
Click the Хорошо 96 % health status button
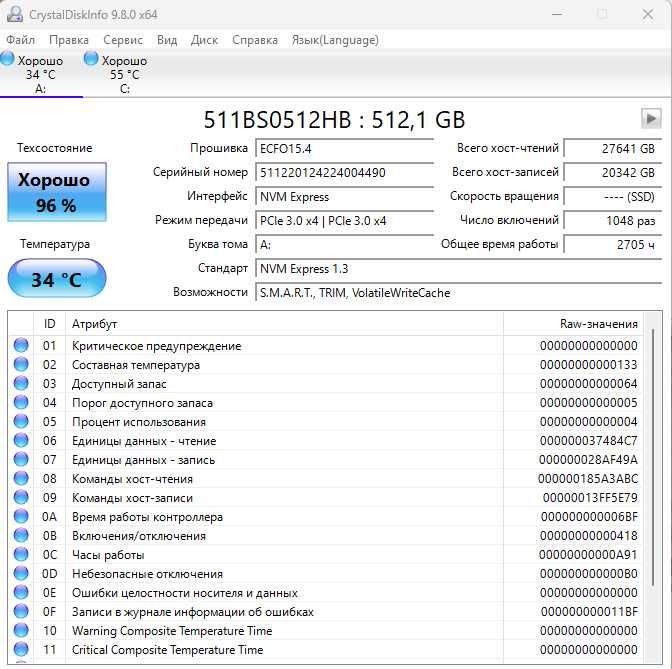click(55, 193)
